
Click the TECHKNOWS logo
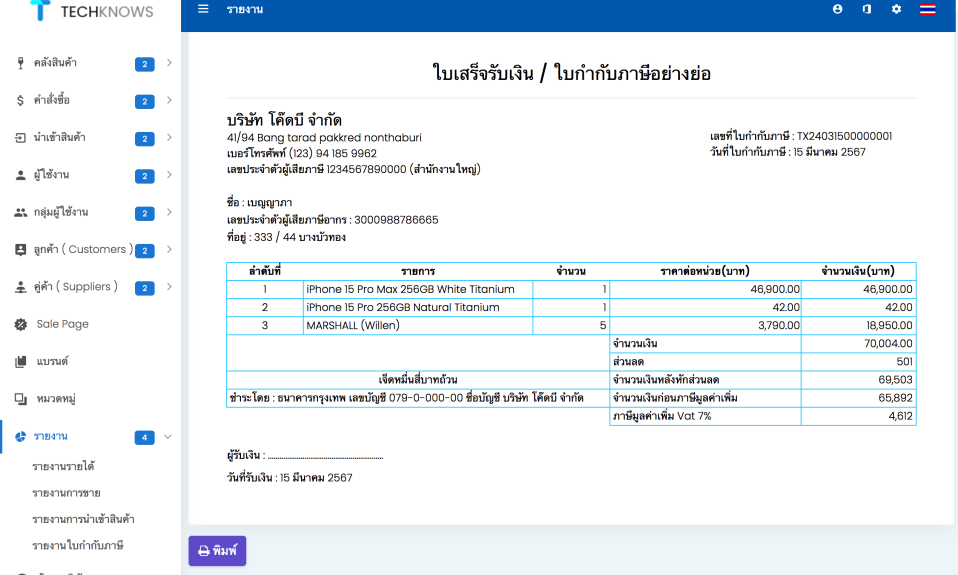(x=92, y=11)
